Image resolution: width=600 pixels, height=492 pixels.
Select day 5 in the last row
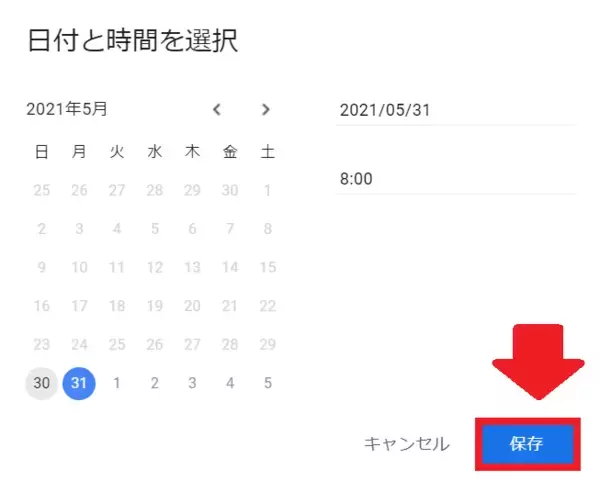pos(267,382)
